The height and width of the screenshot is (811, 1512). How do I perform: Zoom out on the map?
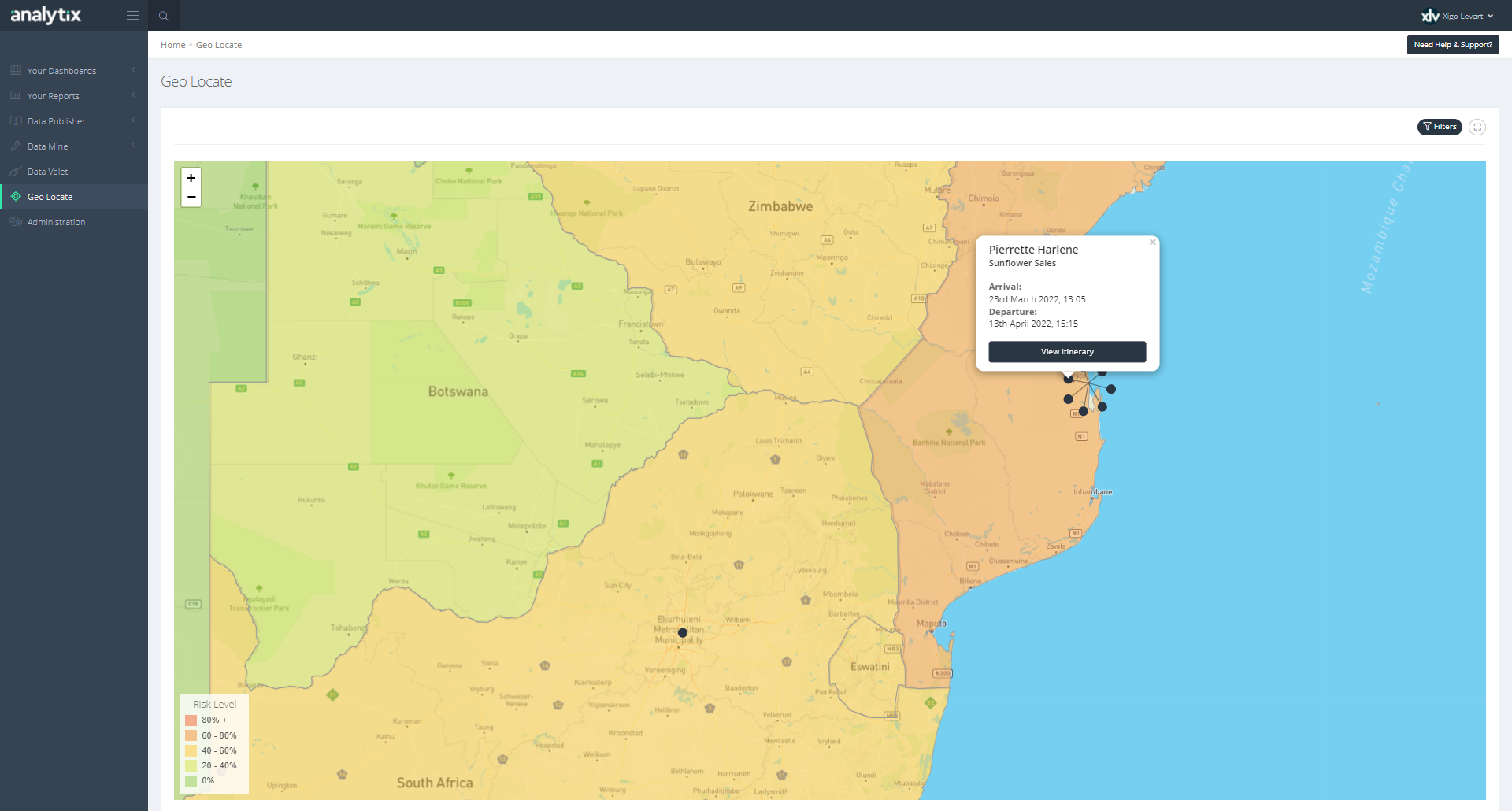(191, 197)
